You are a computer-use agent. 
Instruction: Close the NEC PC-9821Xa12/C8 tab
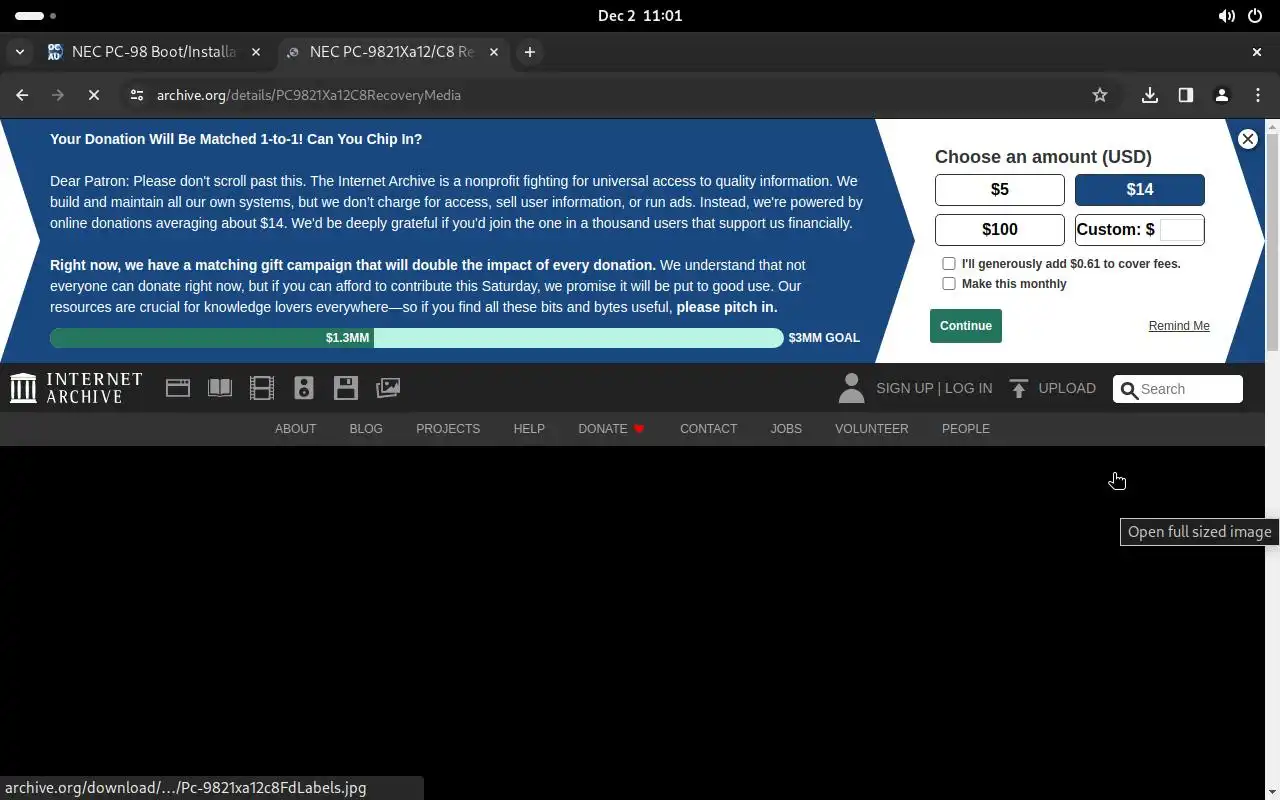[494, 52]
